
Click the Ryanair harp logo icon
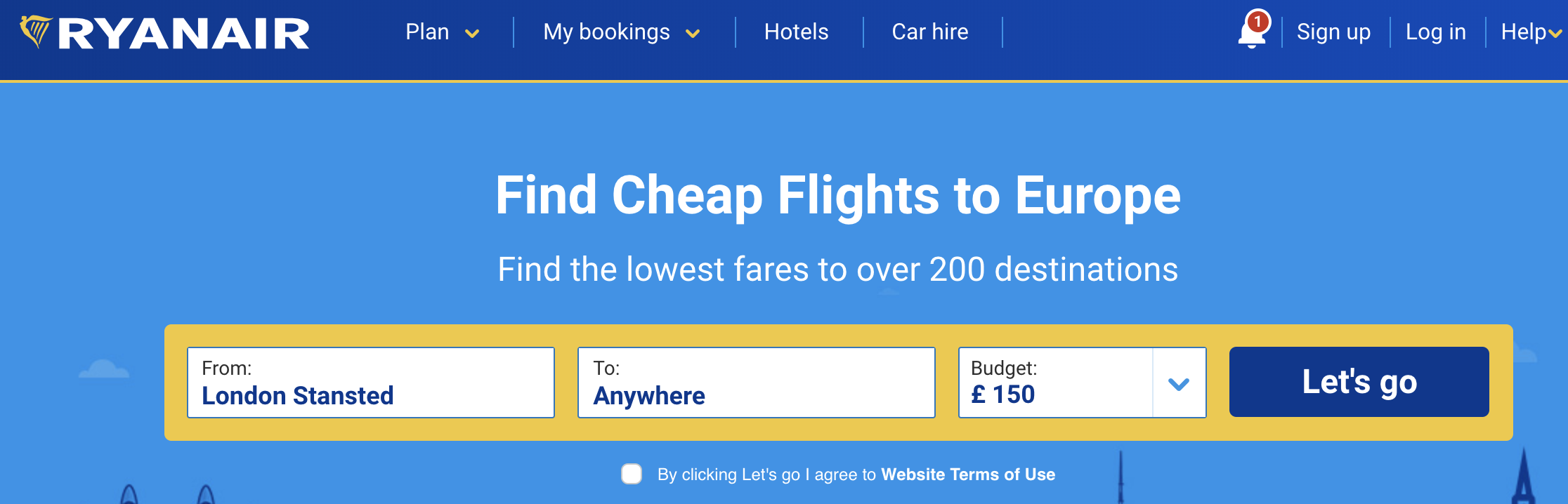[x=35, y=31]
